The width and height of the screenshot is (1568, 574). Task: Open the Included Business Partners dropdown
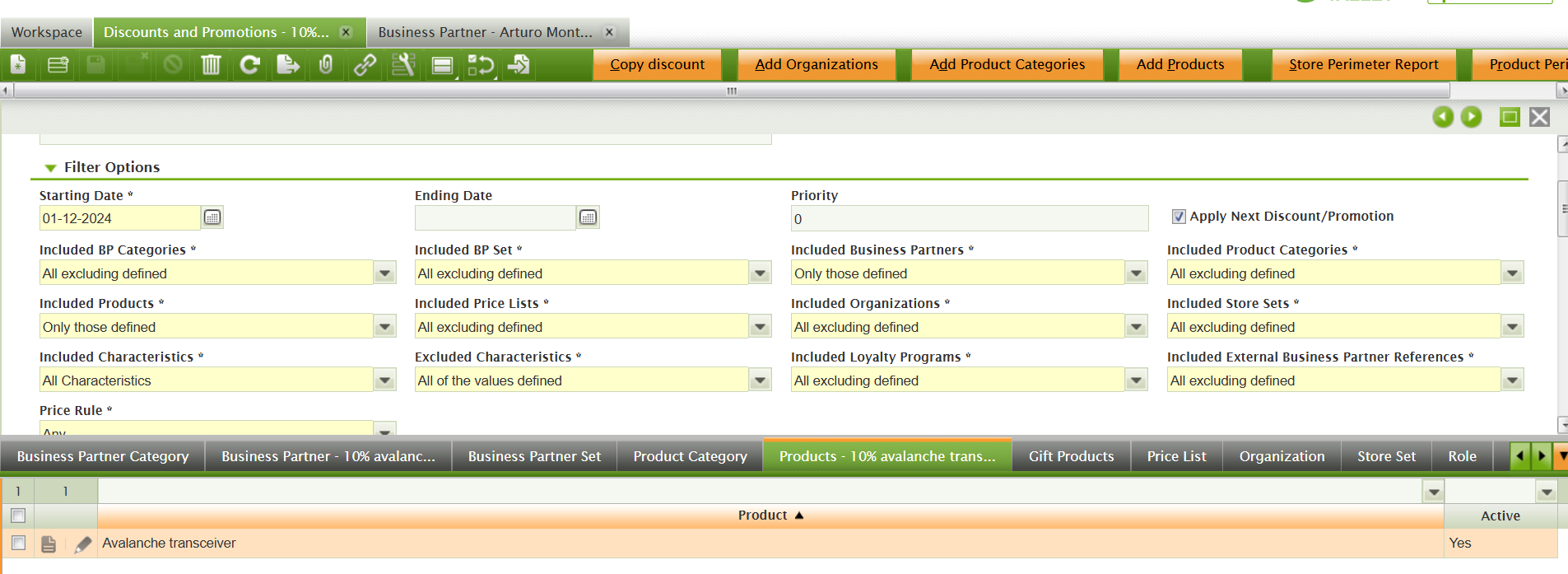1136,273
